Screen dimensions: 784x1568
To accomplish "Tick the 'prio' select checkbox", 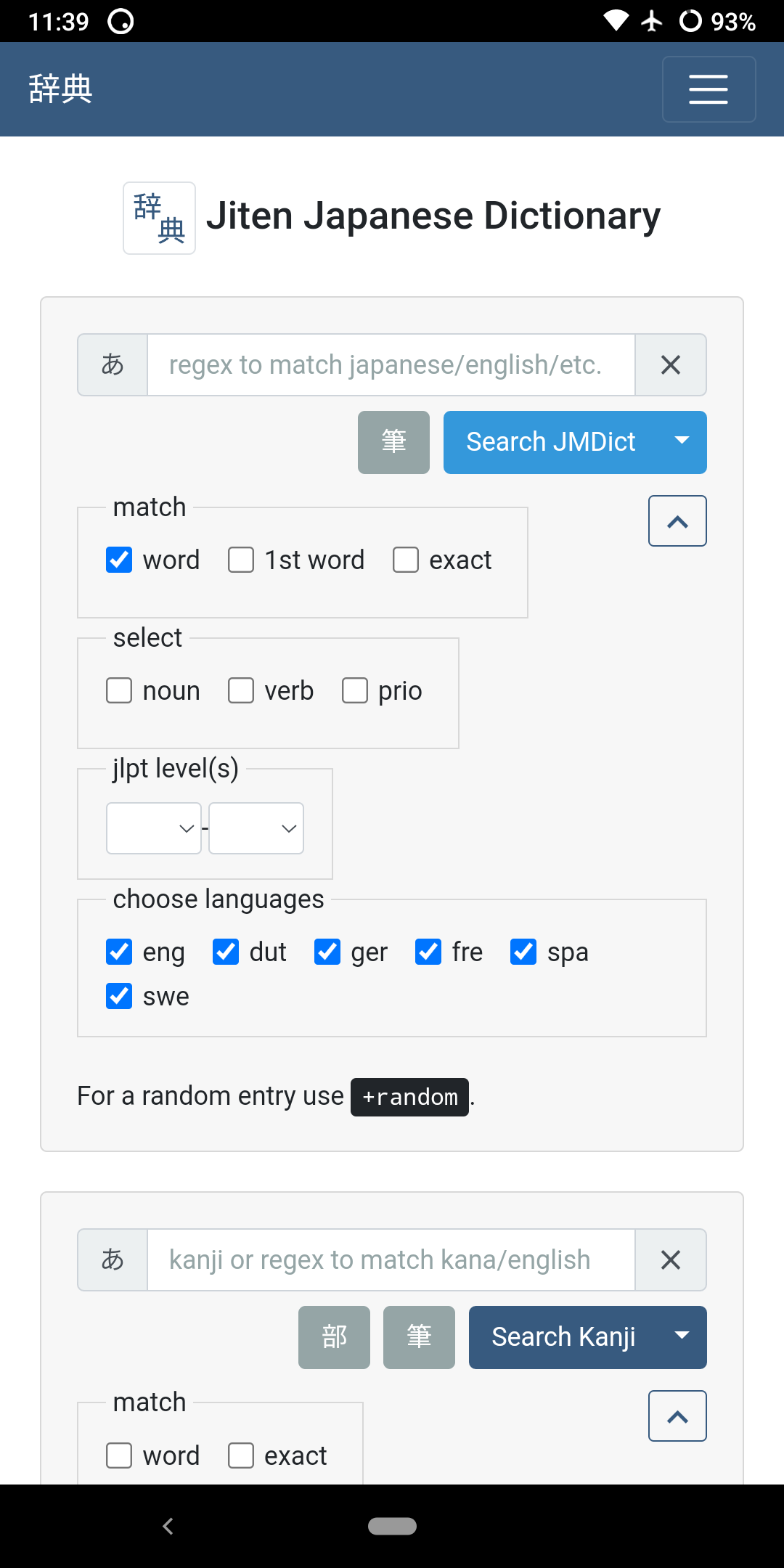I will pyautogui.click(x=355, y=690).
